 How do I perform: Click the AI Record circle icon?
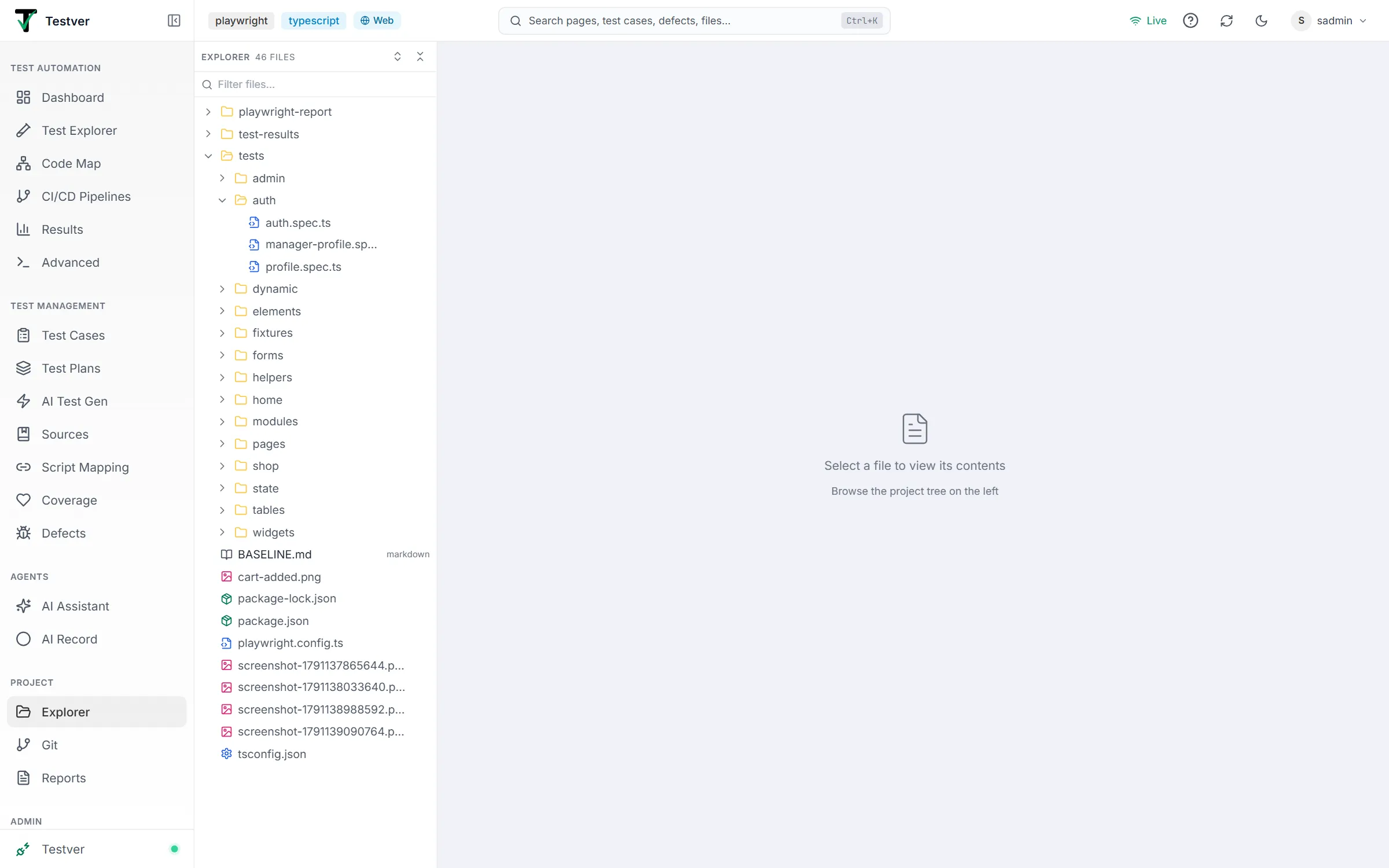pyautogui.click(x=23, y=639)
